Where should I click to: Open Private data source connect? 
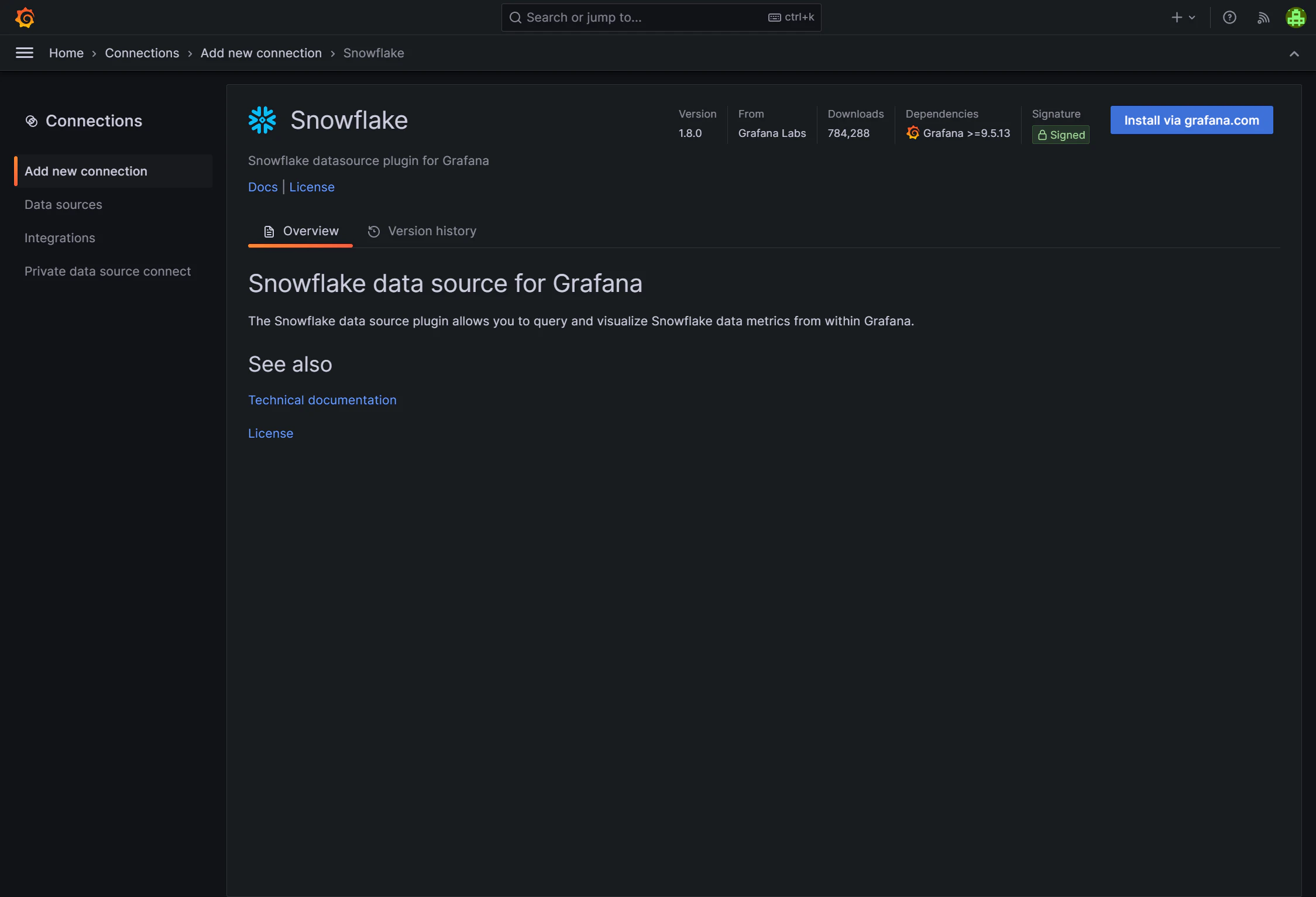click(108, 271)
